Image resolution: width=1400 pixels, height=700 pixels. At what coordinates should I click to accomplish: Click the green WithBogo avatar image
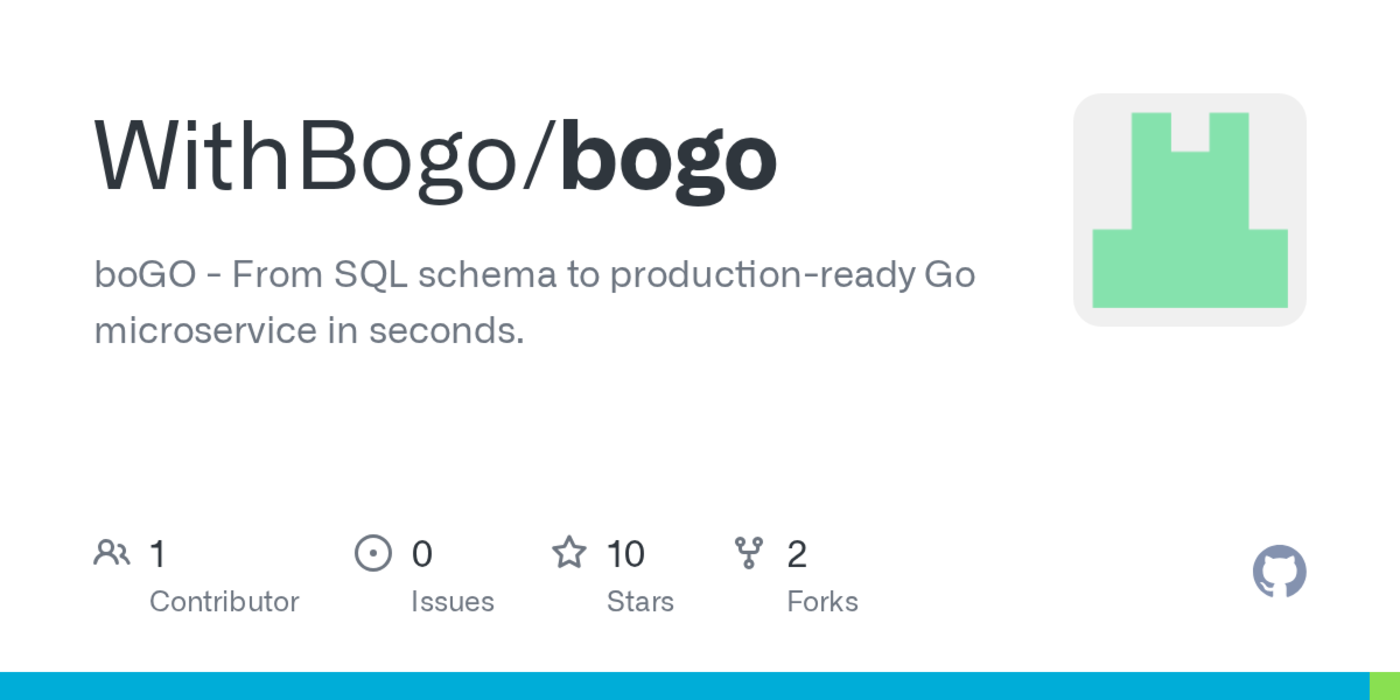pyautogui.click(x=1189, y=210)
